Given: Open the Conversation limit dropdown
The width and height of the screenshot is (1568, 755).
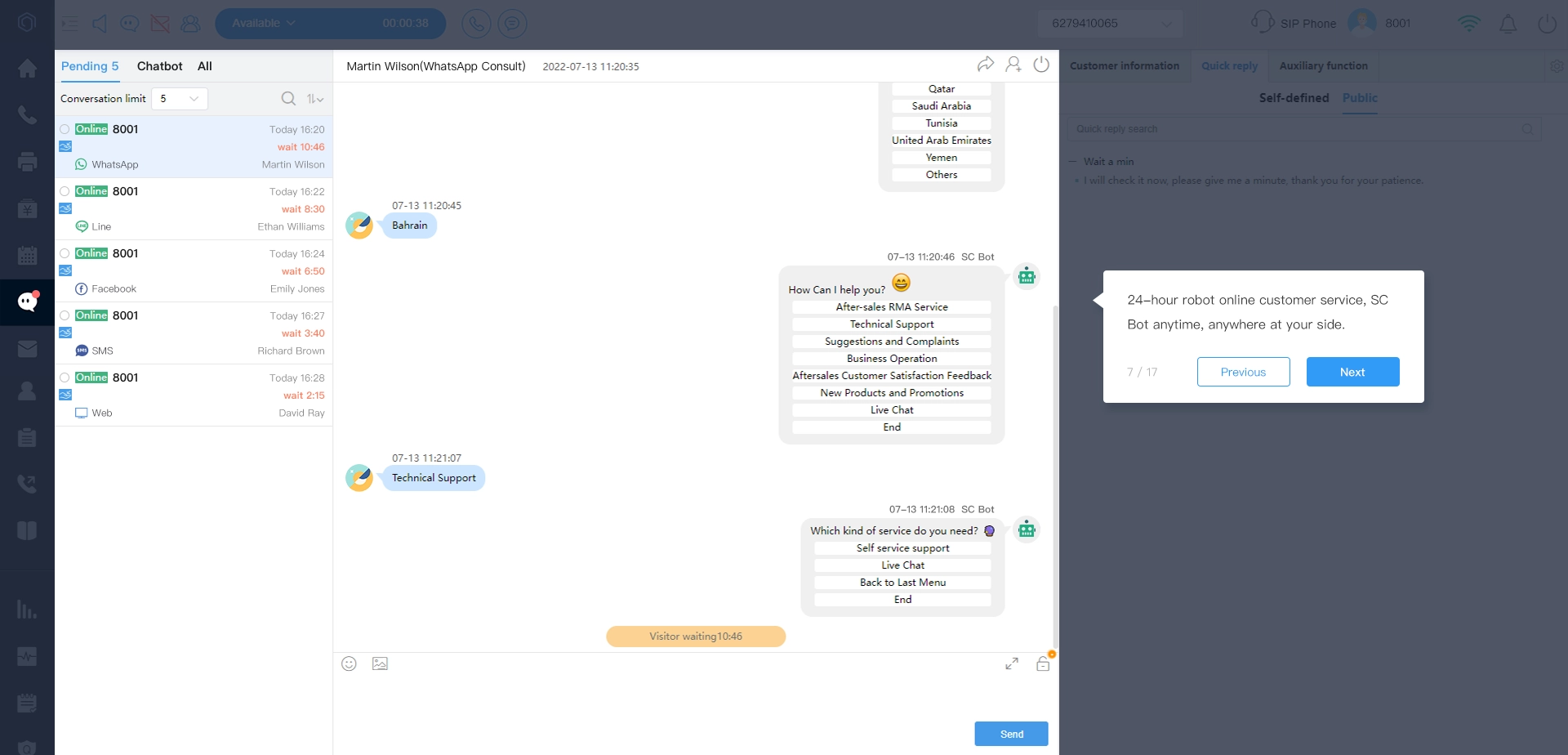Looking at the screenshot, I should [180, 99].
